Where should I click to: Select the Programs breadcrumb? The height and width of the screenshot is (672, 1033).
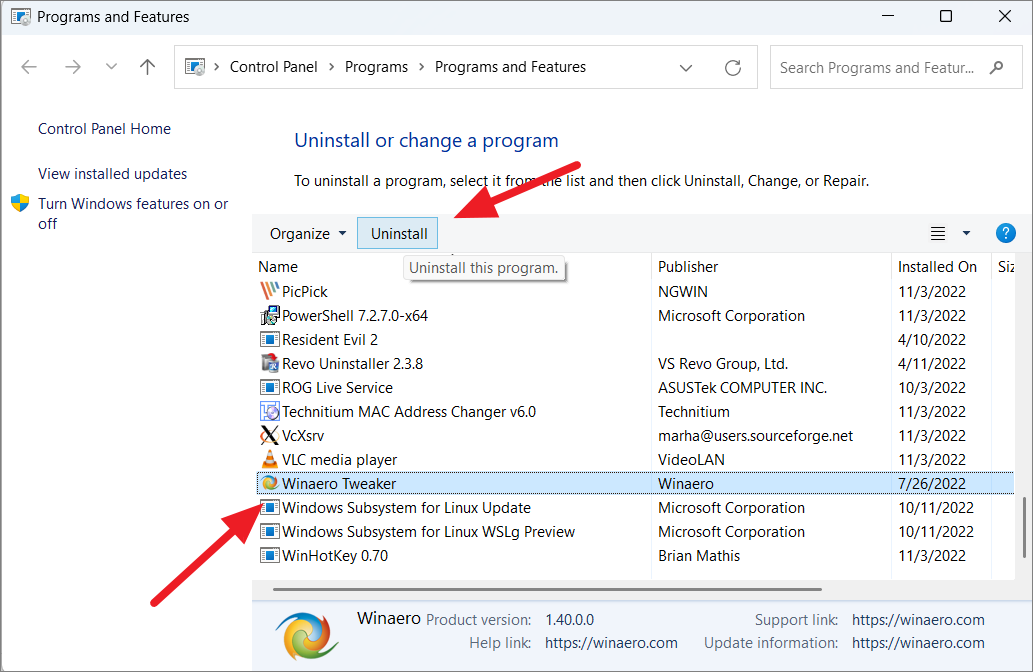click(x=376, y=67)
